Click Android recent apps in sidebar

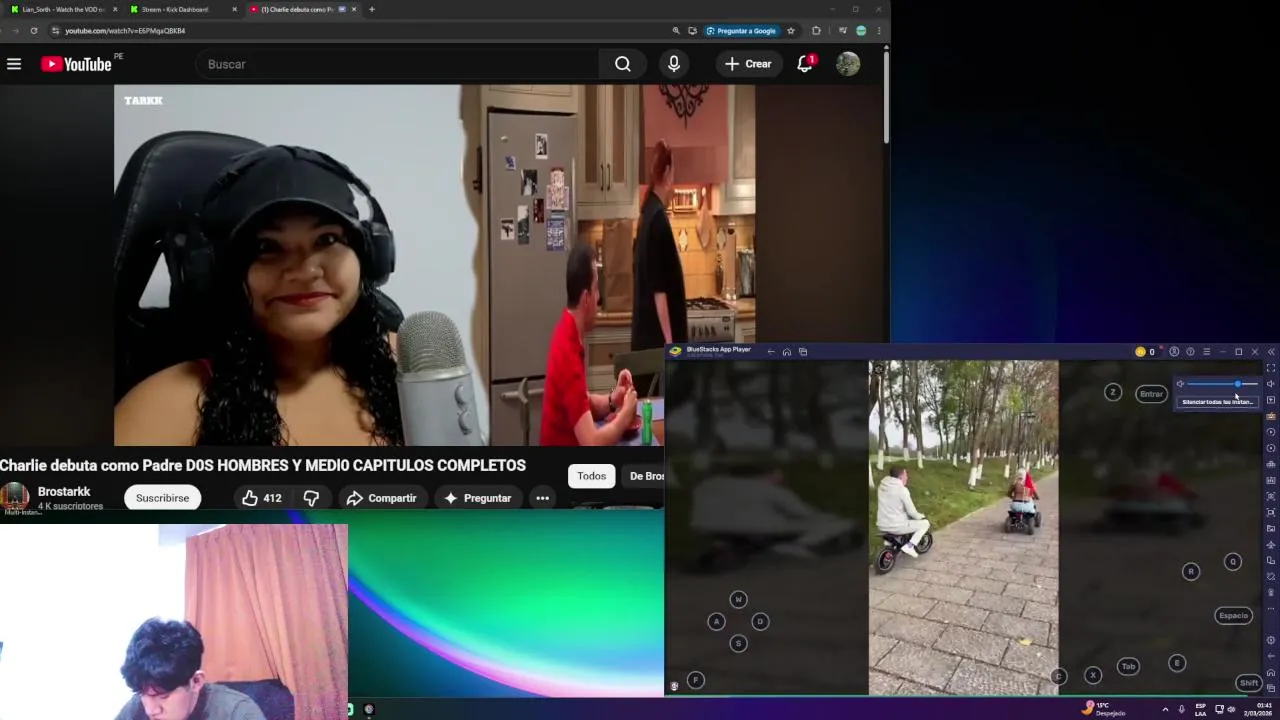pos(1271,687)
